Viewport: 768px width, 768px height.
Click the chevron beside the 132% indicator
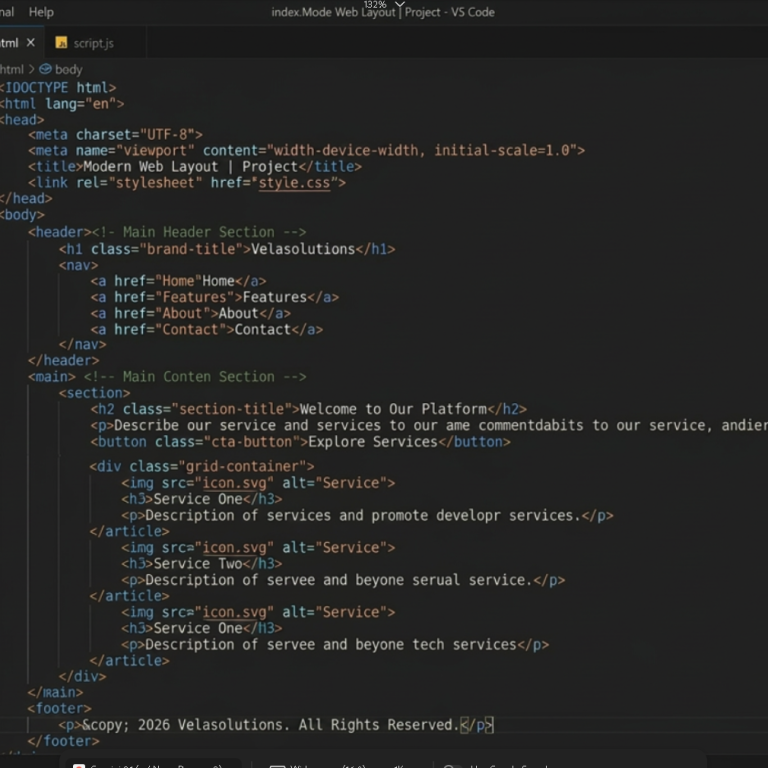pos(400,4)
